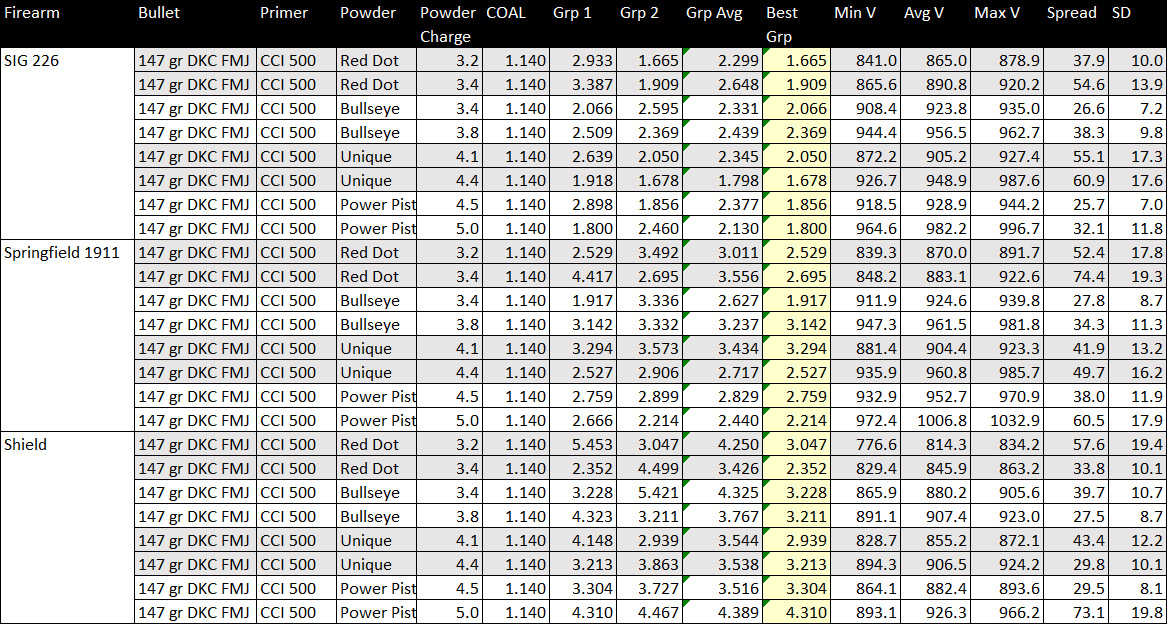The image size is (1167, 624).
Task: Click the 1006.8 average velocity cell
Action: coord(934,421)
